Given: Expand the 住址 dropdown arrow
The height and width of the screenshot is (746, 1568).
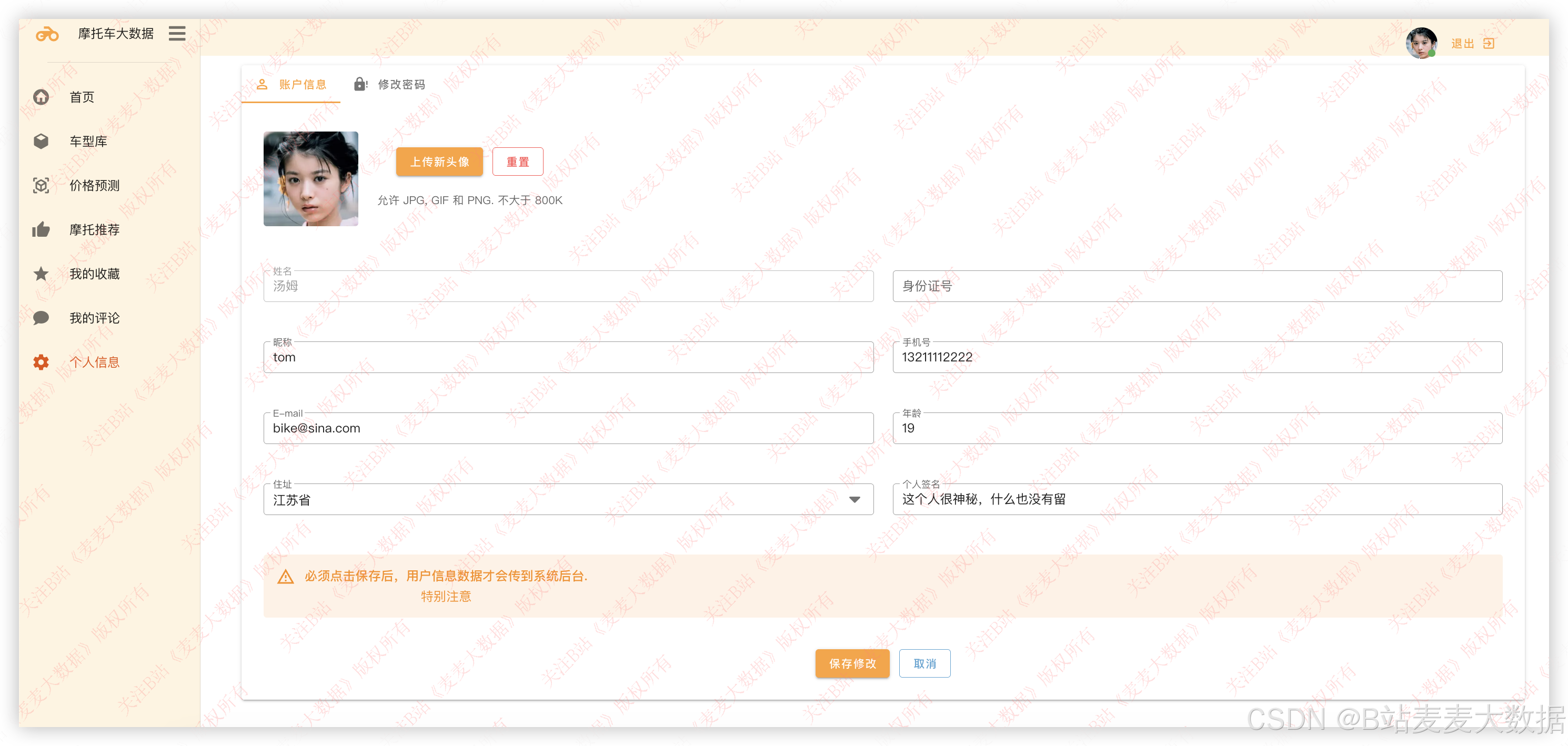Looking at the screenshot, I should [855, 500].
